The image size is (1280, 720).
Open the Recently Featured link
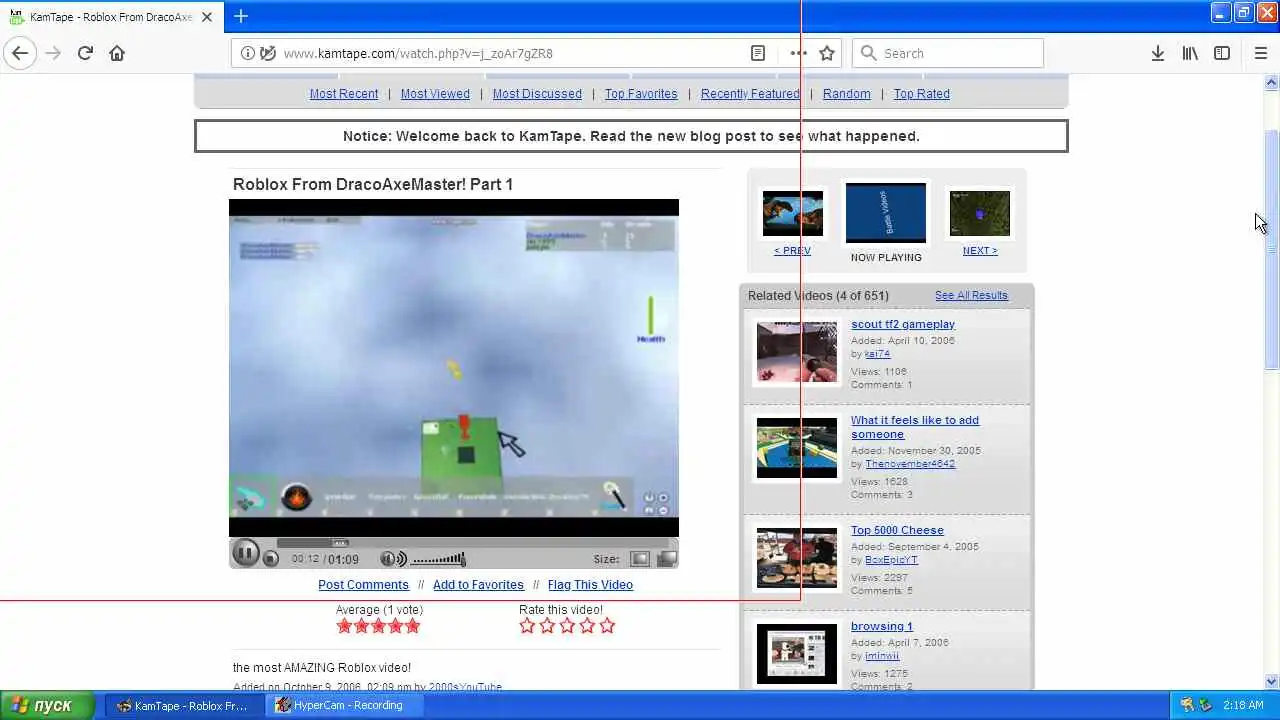pyautogui.click(x=750, y=93)
